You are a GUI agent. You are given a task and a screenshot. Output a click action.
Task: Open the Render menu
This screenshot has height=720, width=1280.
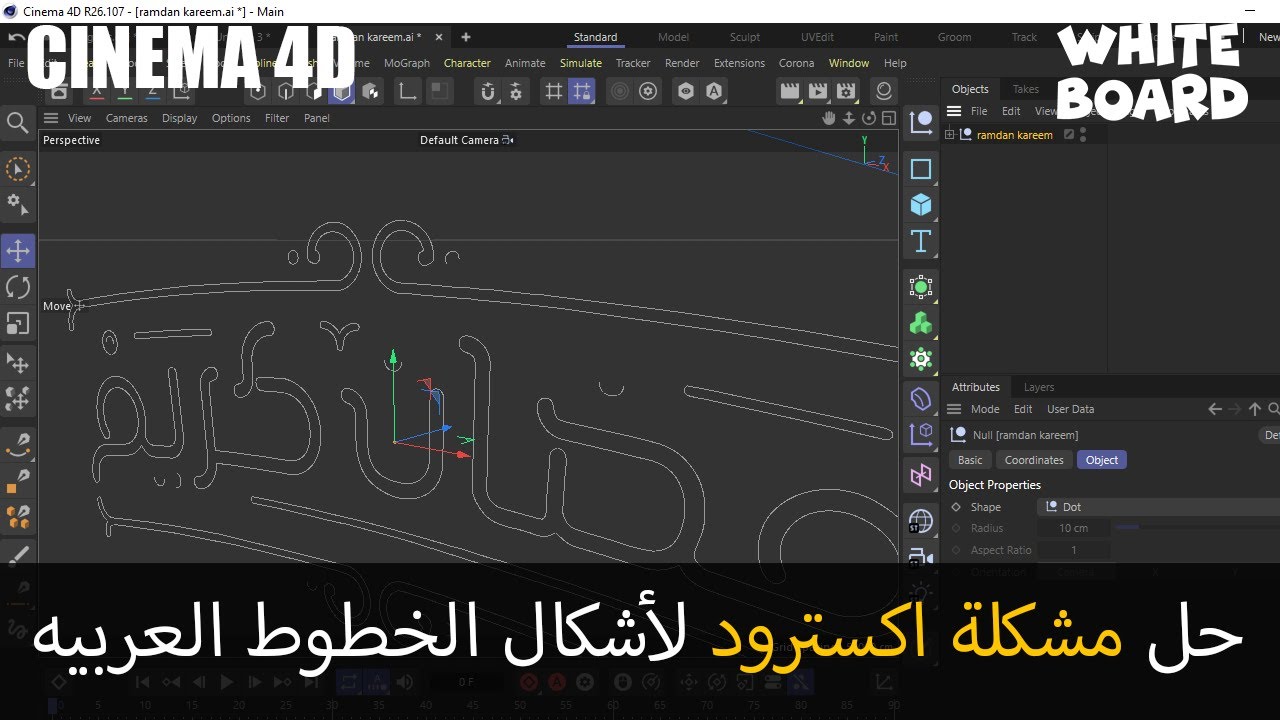click(682, 63)
